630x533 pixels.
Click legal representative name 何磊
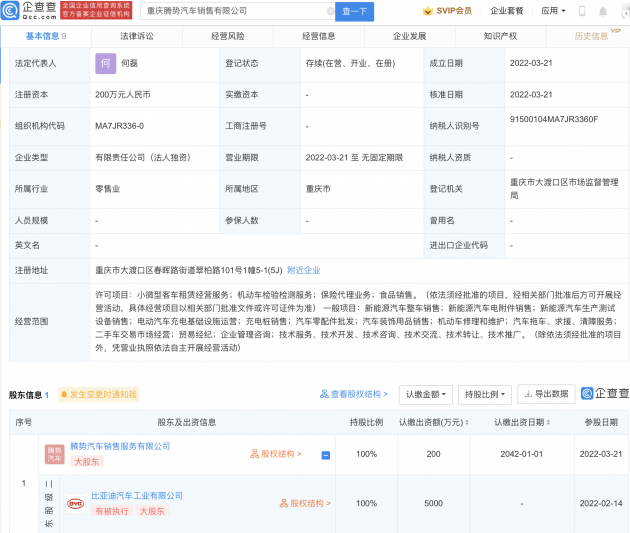pos(129,63)
